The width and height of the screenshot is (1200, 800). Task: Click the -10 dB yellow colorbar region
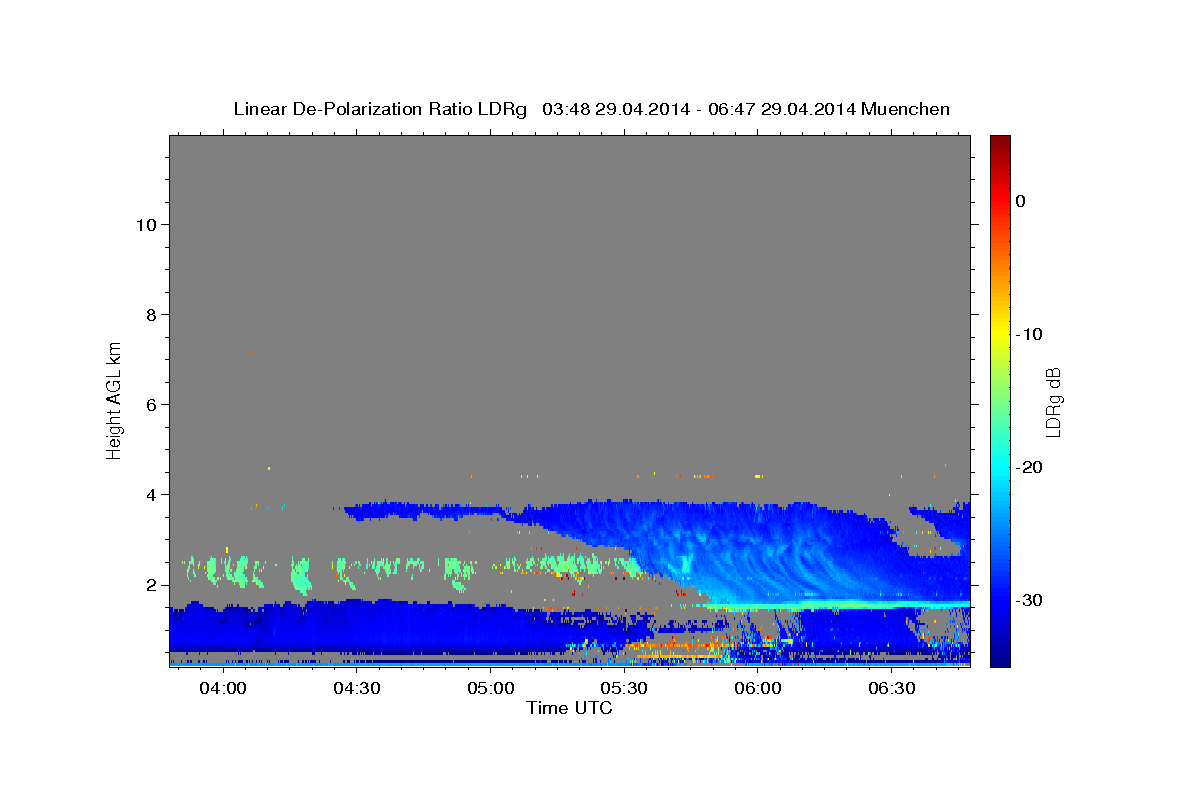1000,334
